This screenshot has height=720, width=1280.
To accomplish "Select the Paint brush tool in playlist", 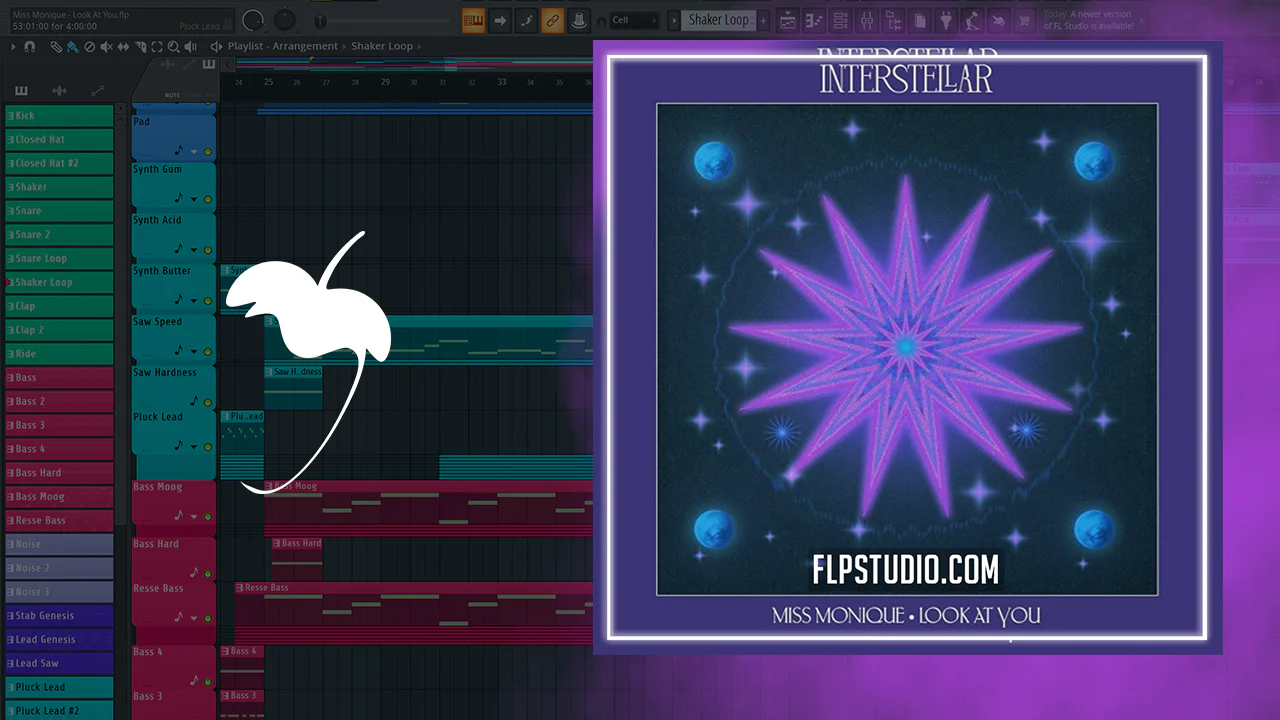I will click(x=73, y=46).
